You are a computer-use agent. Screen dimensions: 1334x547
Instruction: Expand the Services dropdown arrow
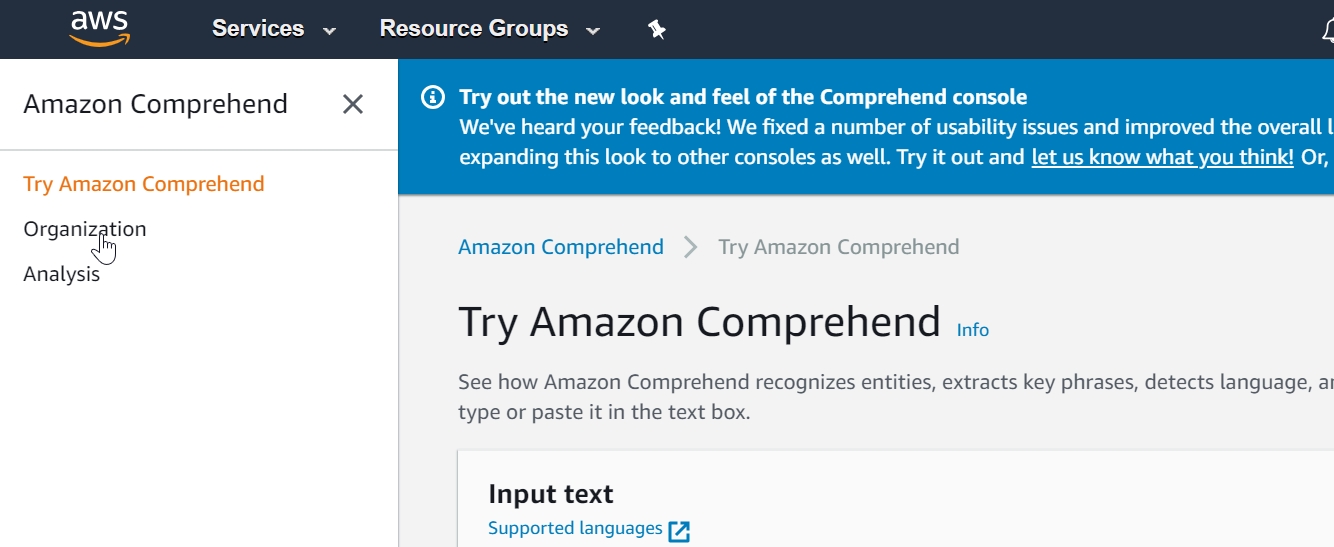click(x=330, y=30)
